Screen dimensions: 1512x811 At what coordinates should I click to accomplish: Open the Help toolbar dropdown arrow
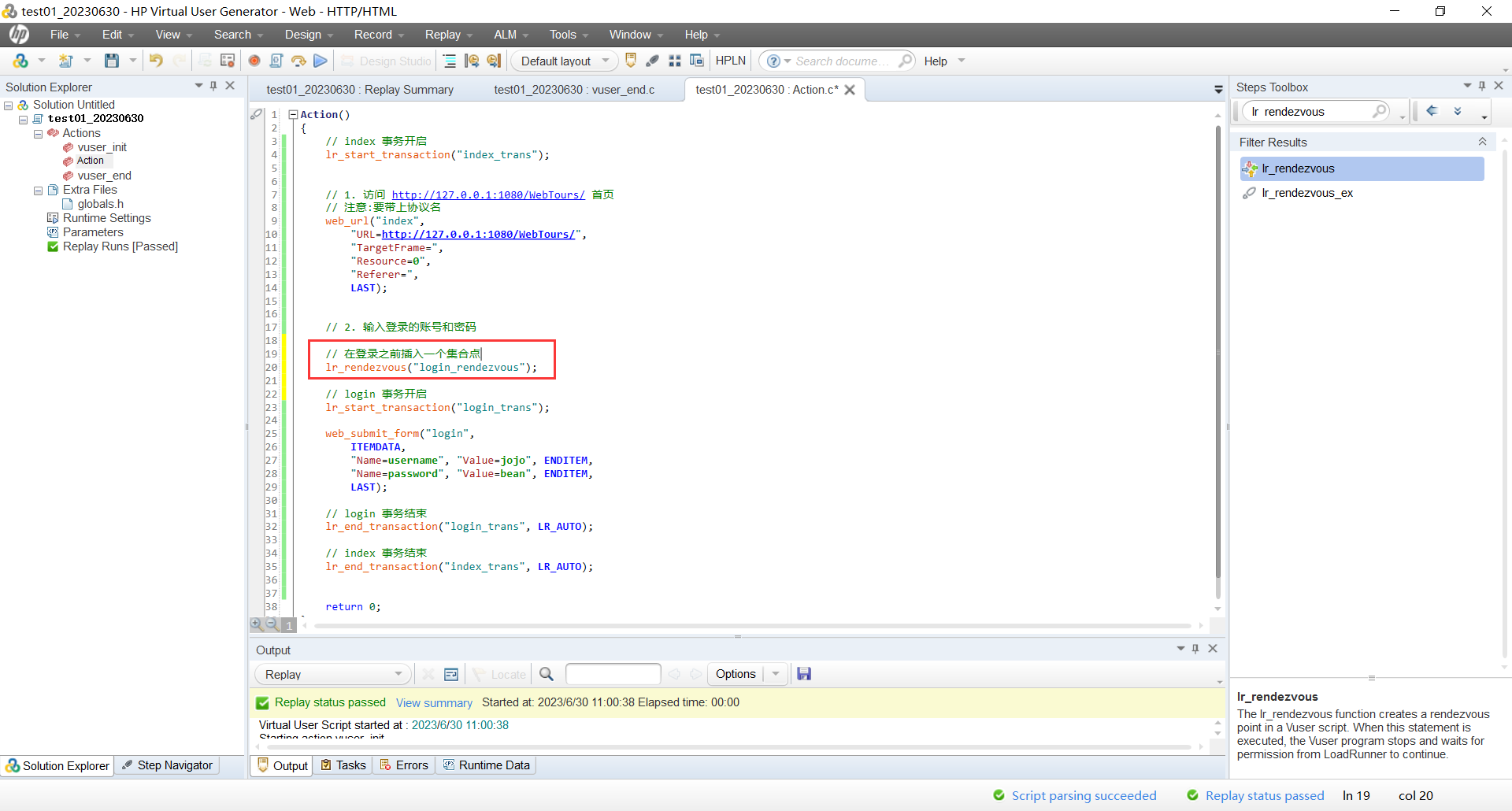962,61
